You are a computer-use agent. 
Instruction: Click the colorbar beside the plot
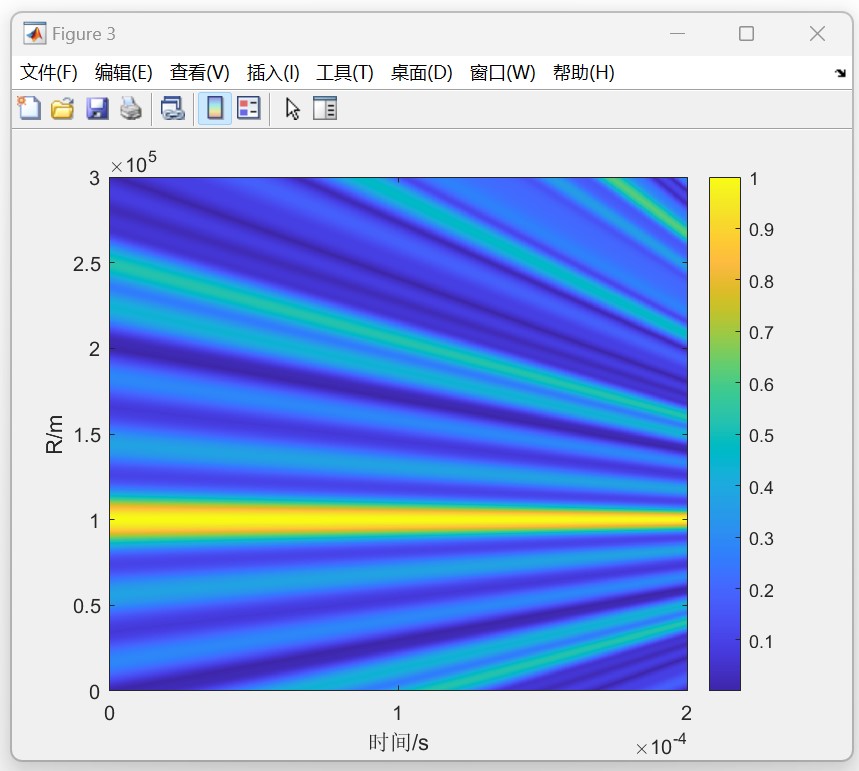pyautogui.click(x=724, y=433)
